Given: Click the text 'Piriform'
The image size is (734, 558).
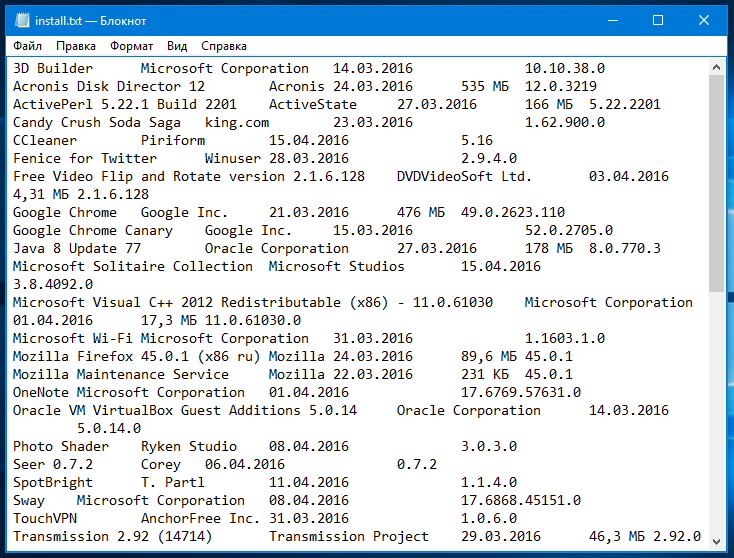Looking at the screenshot, I should pyautogui.click(x=173, y=140).
